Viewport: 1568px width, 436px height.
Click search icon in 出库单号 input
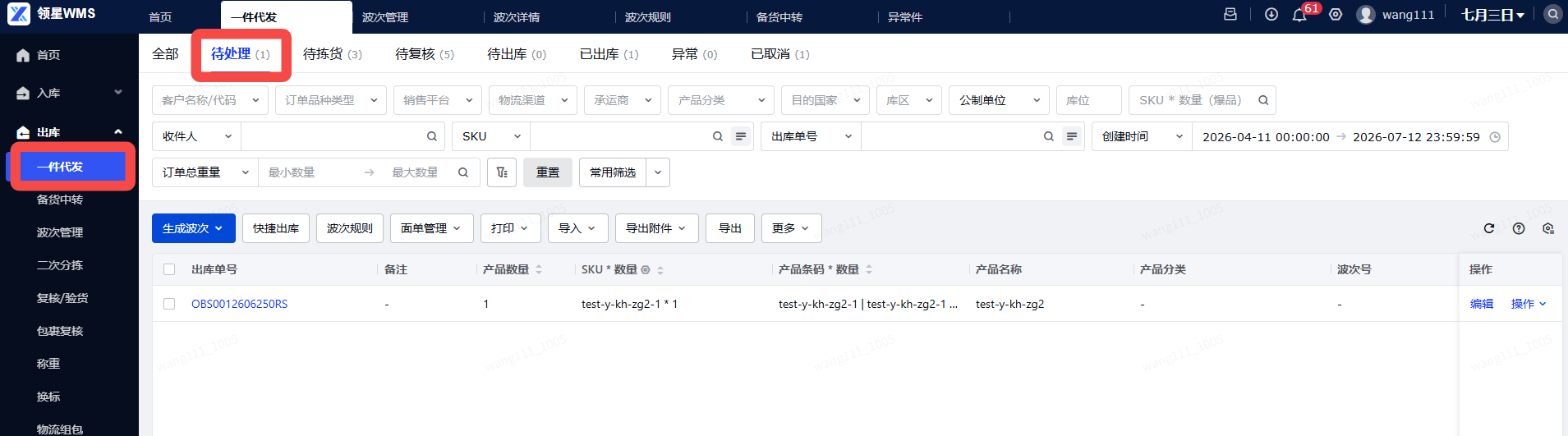tap(1049, 136)
